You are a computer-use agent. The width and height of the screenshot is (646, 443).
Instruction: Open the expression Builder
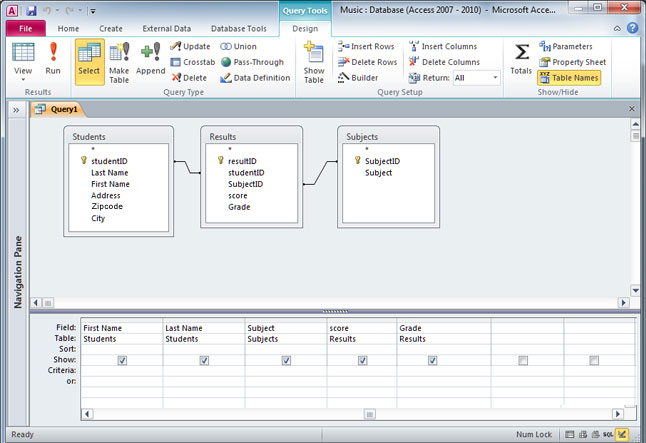coord(358,77)
